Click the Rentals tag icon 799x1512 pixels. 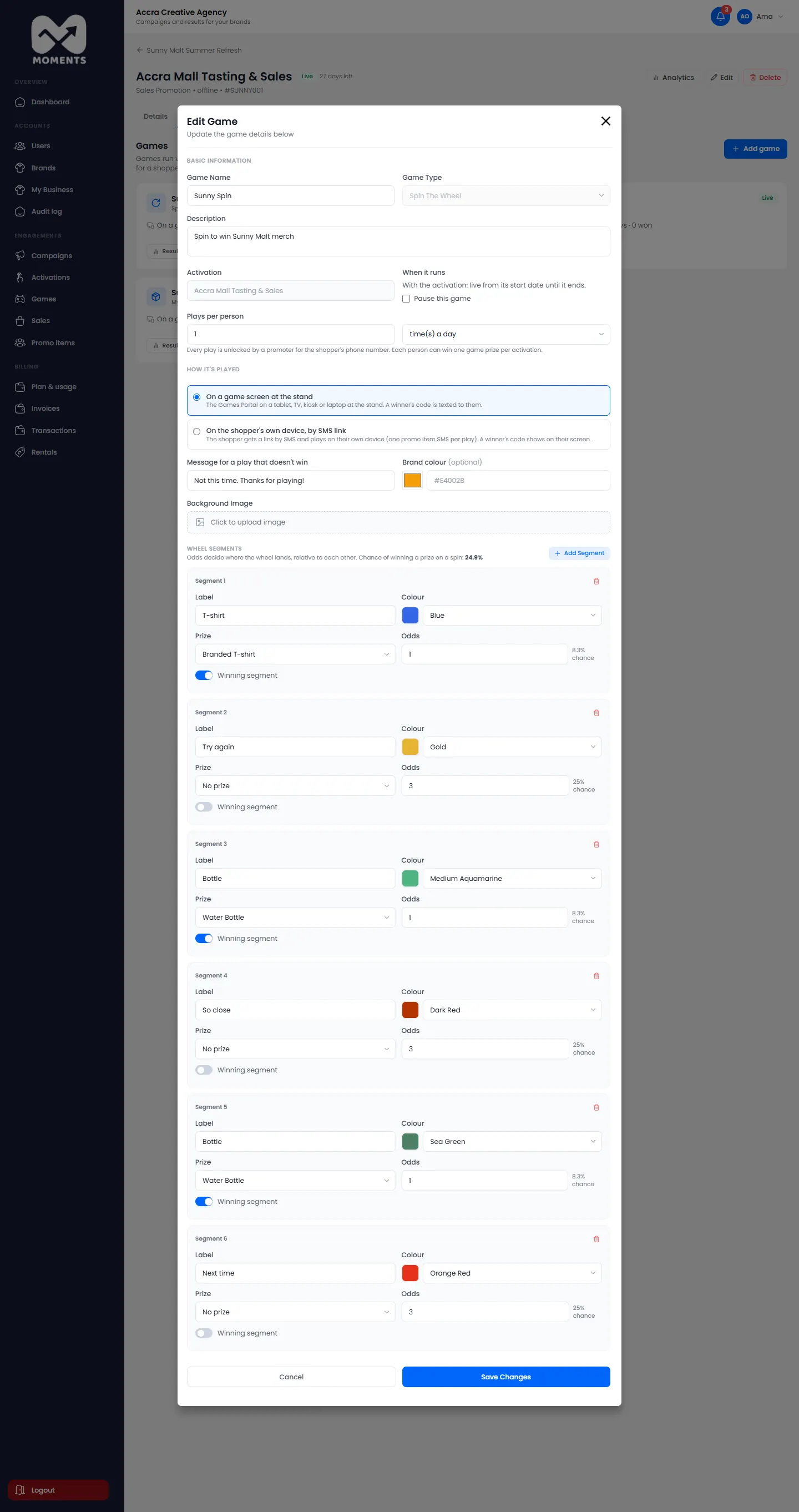tap(20, 452)
